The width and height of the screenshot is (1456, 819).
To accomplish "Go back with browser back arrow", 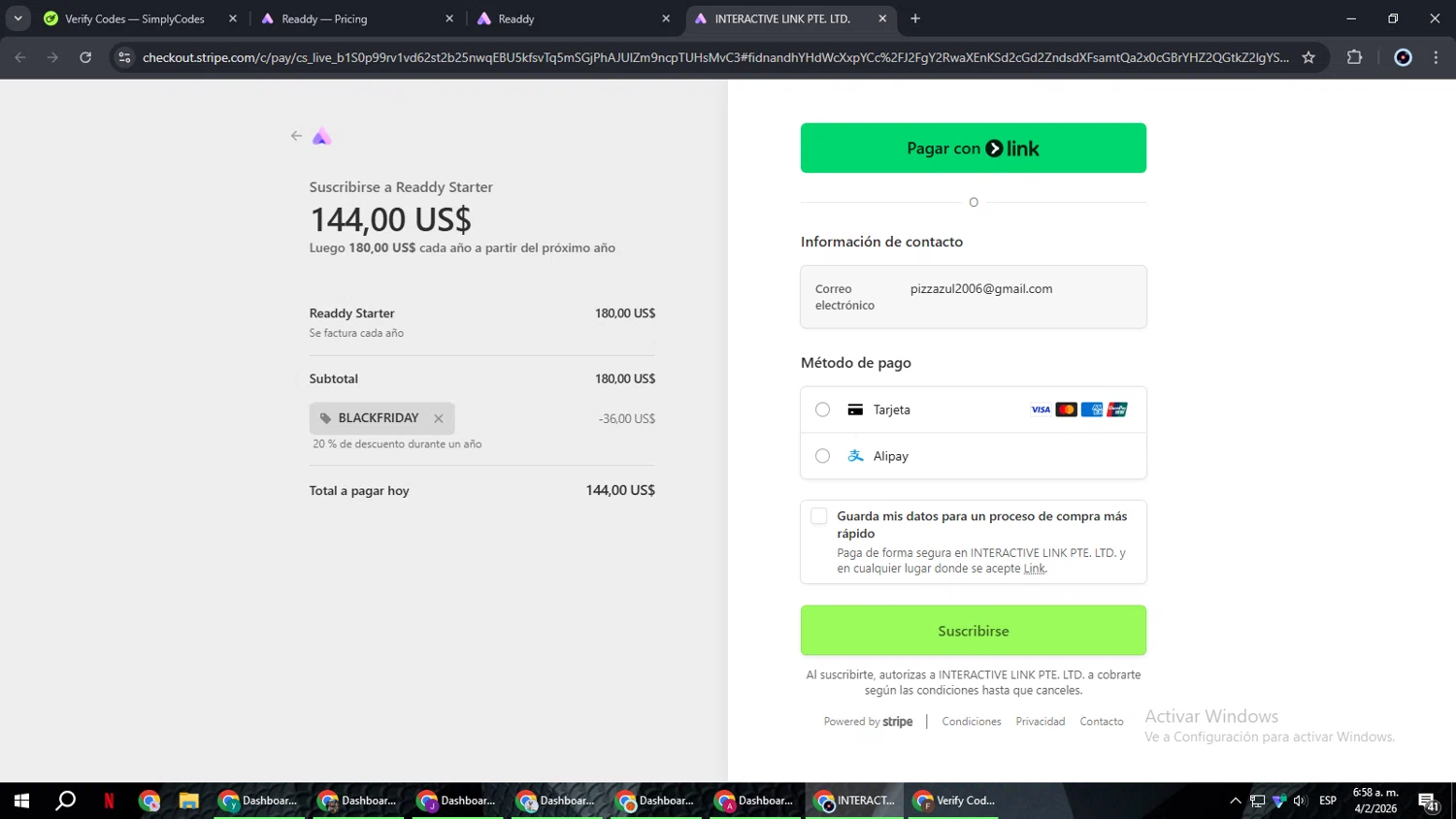I will coord(20,57).
